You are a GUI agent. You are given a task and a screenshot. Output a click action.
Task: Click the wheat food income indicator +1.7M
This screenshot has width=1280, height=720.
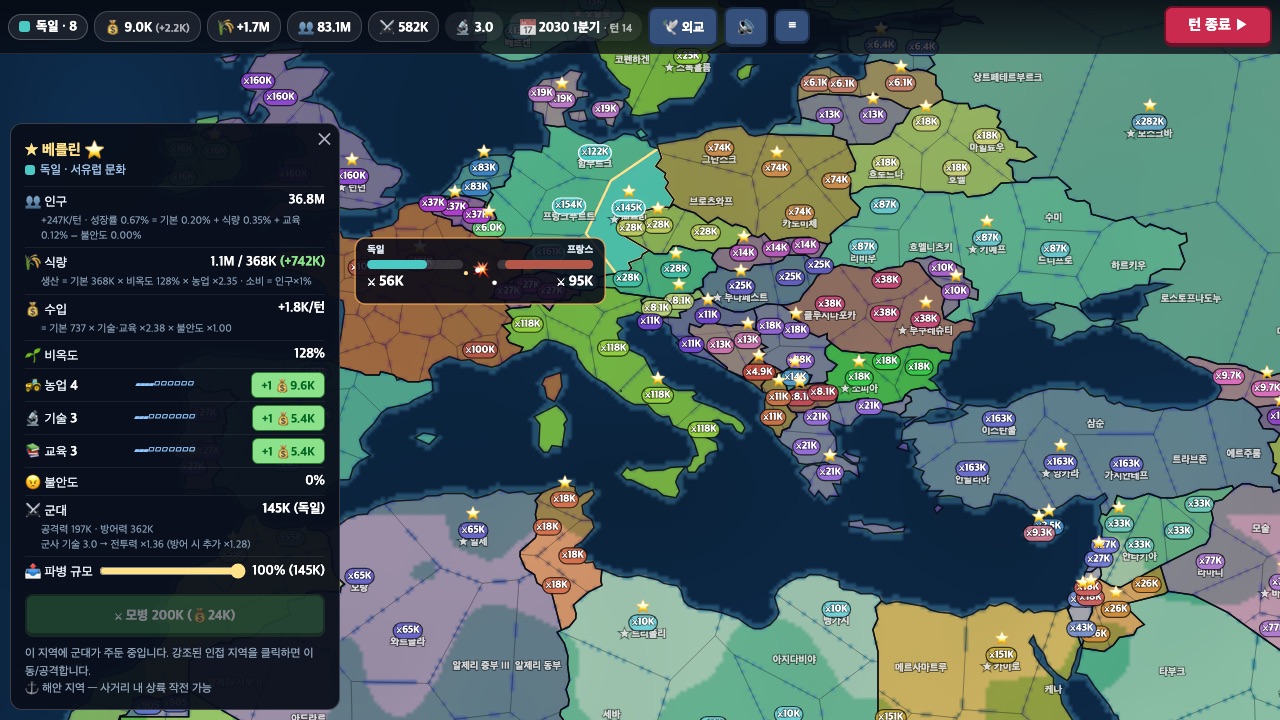(x=244, y=27)
